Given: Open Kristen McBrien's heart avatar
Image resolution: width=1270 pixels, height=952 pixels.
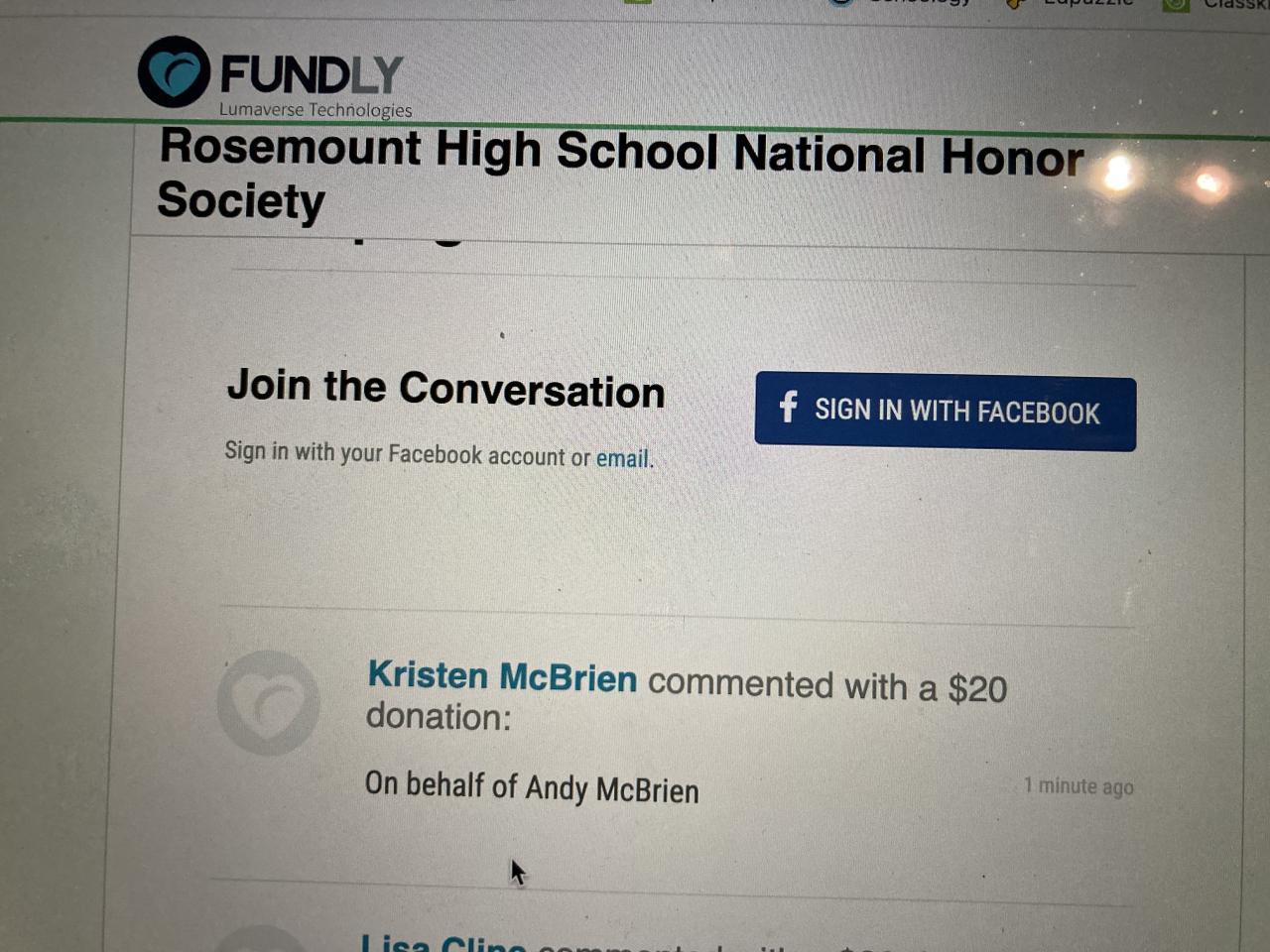Looking at the screenshot, I should point(269,702).
